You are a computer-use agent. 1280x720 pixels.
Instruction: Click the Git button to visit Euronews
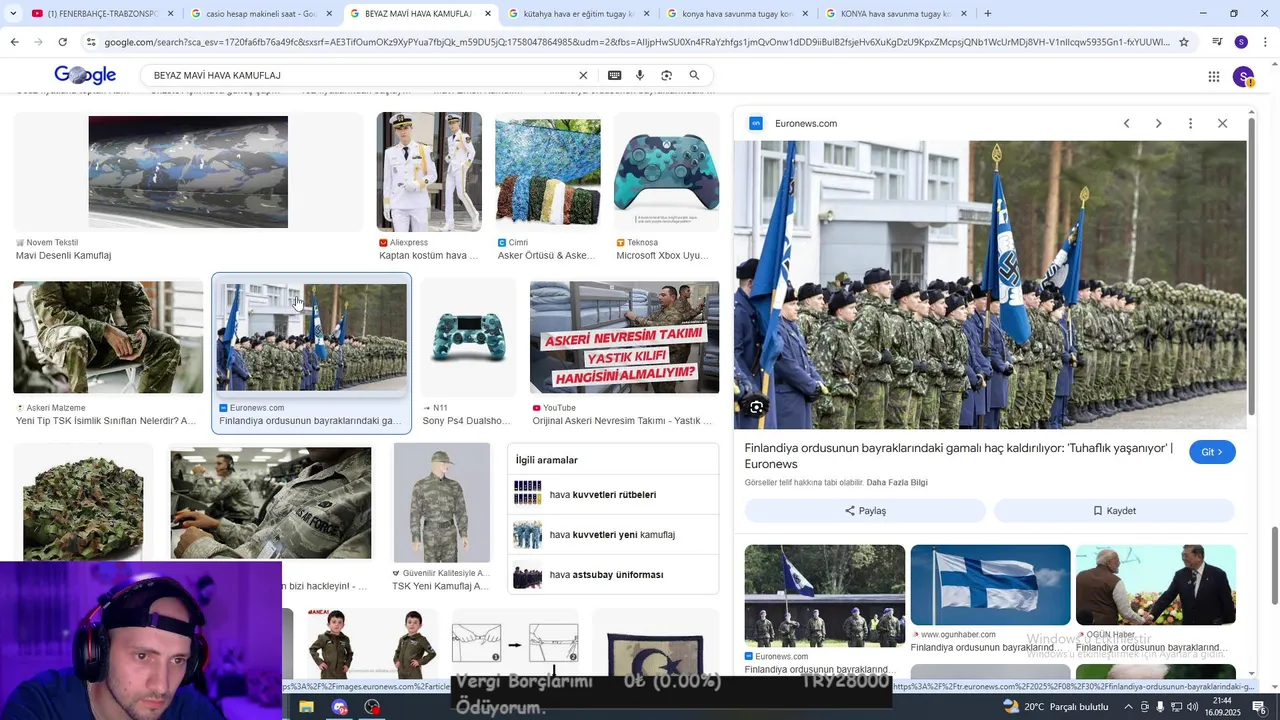(1212, 452)
